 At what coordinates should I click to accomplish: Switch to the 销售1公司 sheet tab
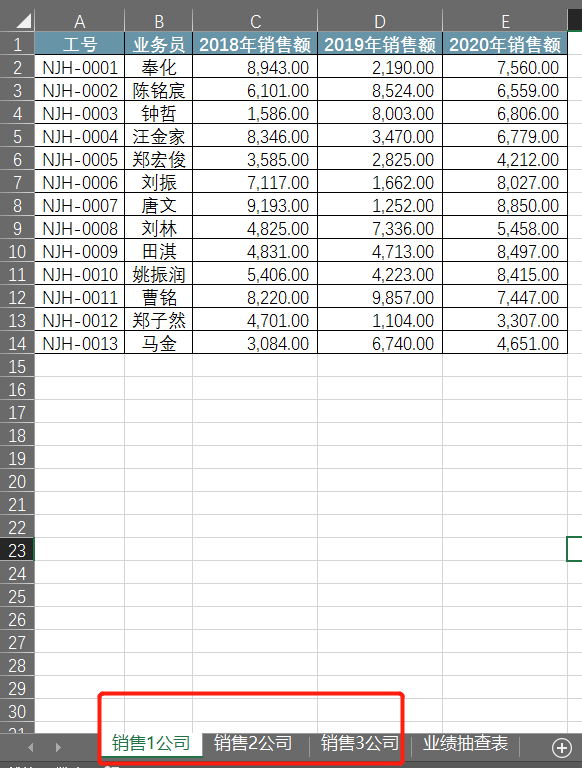click(x=151, y=744)
